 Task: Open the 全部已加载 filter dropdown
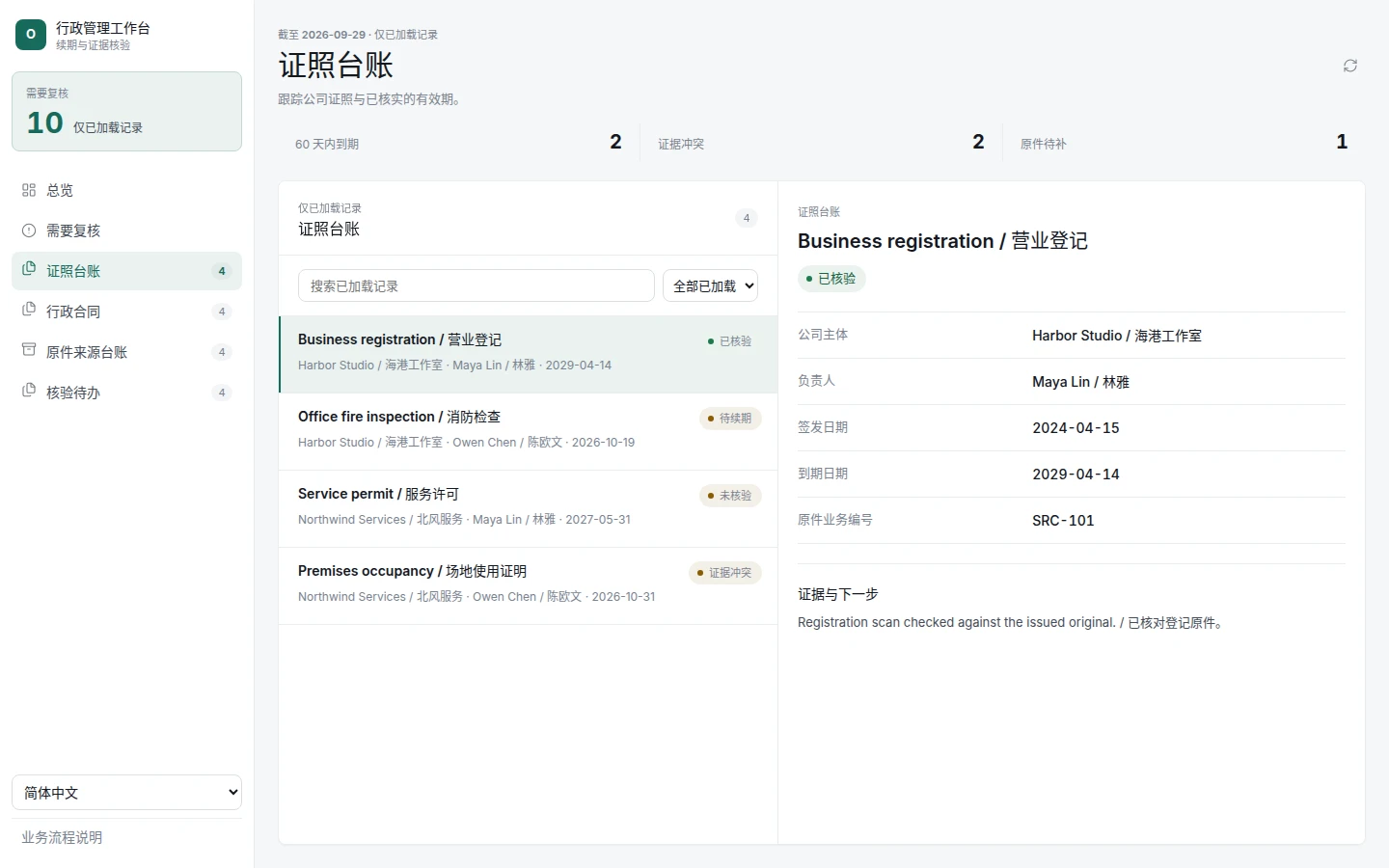click(x=710, y=285)
